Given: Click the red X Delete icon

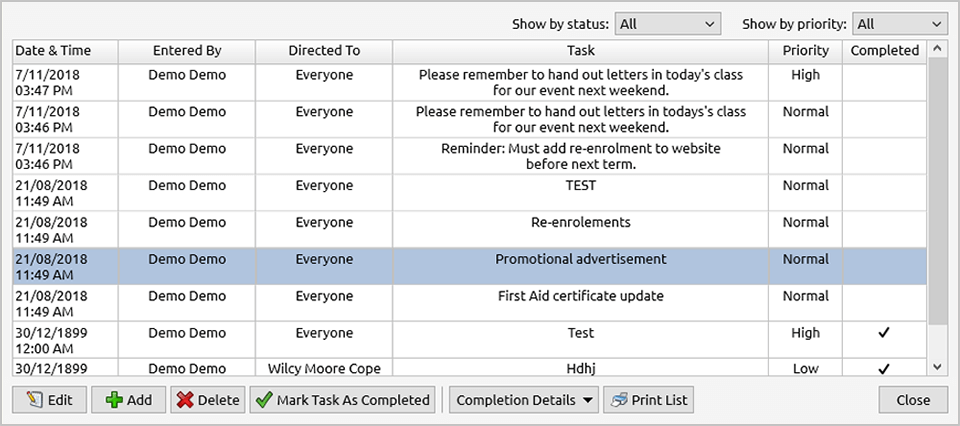Looking at the screenshot, I should pos(185,400).
